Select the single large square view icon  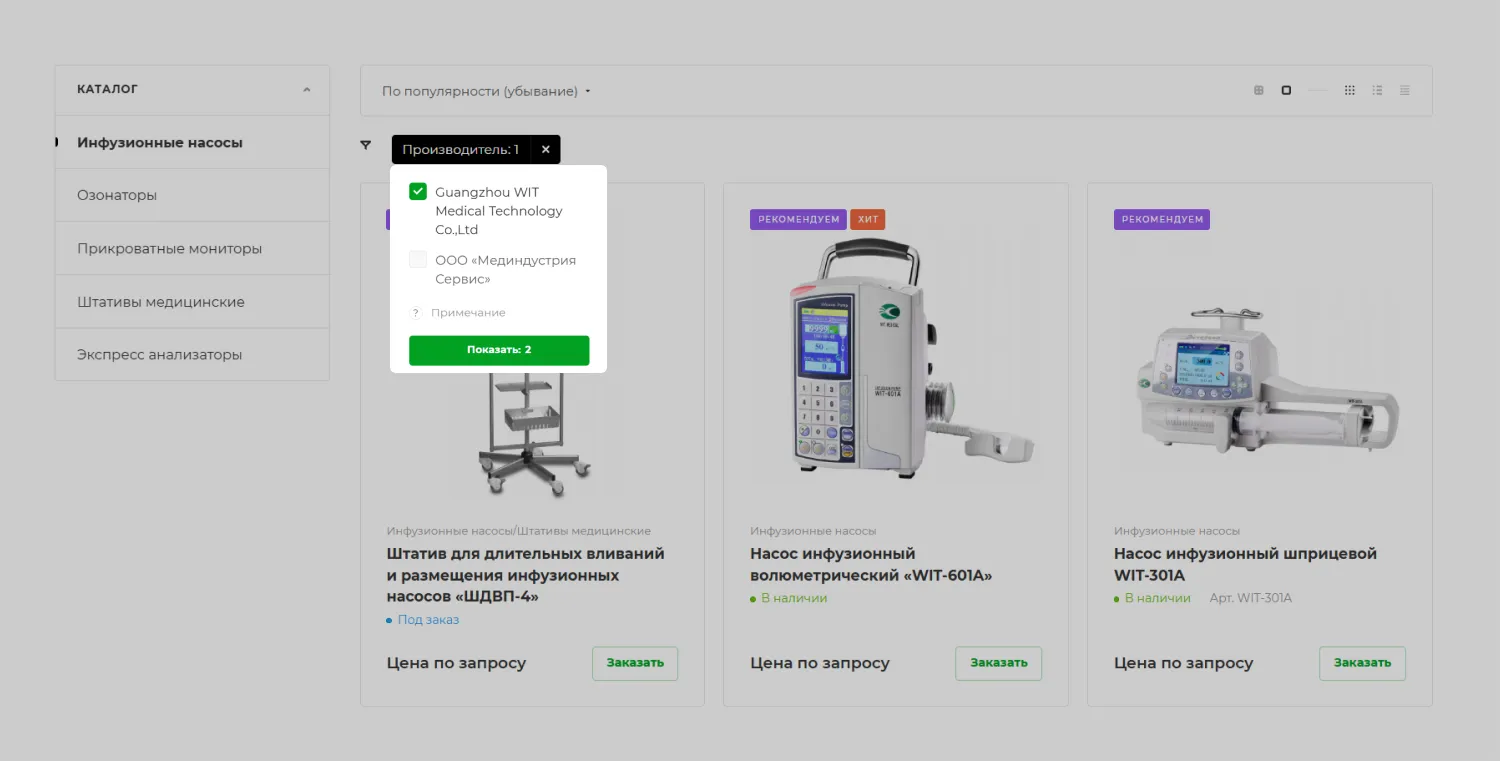click(x=1287, y=91)
